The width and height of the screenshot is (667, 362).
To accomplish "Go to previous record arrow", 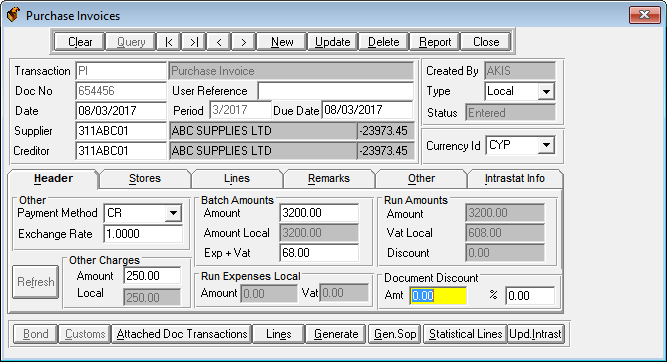I will [x=219, y=42].
